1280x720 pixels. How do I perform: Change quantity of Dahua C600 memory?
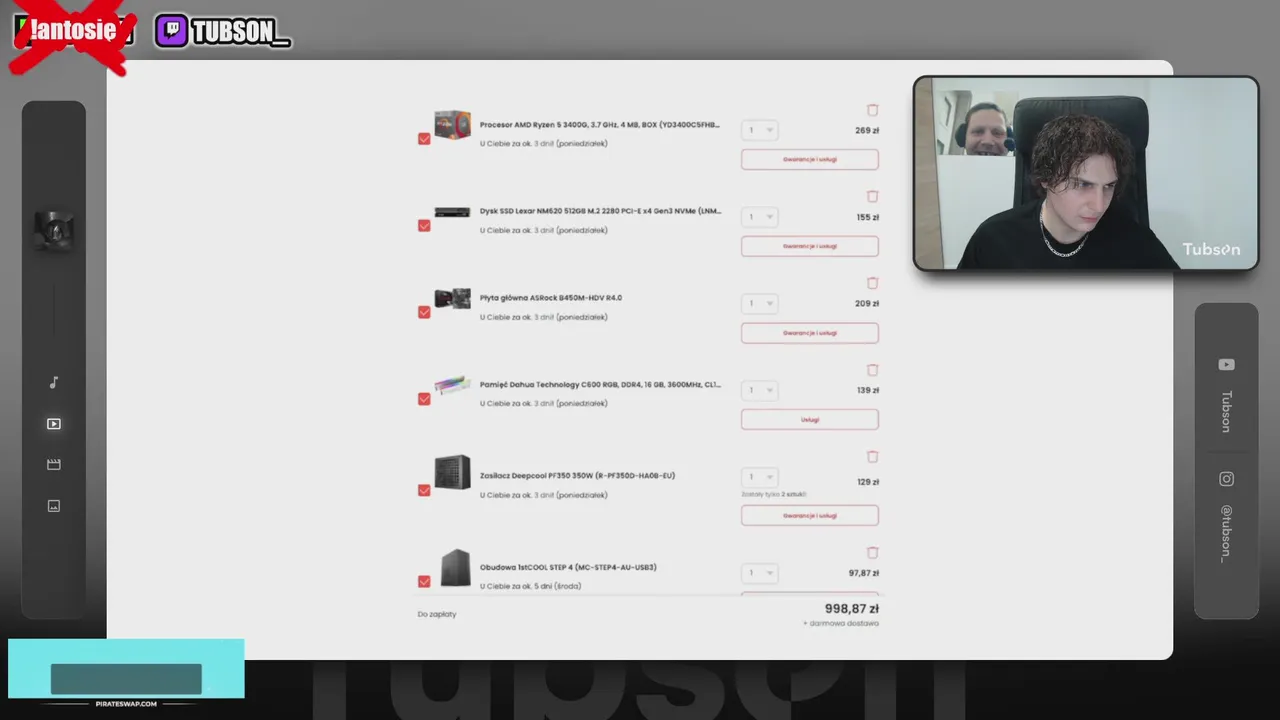pyautogui.click(x=760, y=390)
